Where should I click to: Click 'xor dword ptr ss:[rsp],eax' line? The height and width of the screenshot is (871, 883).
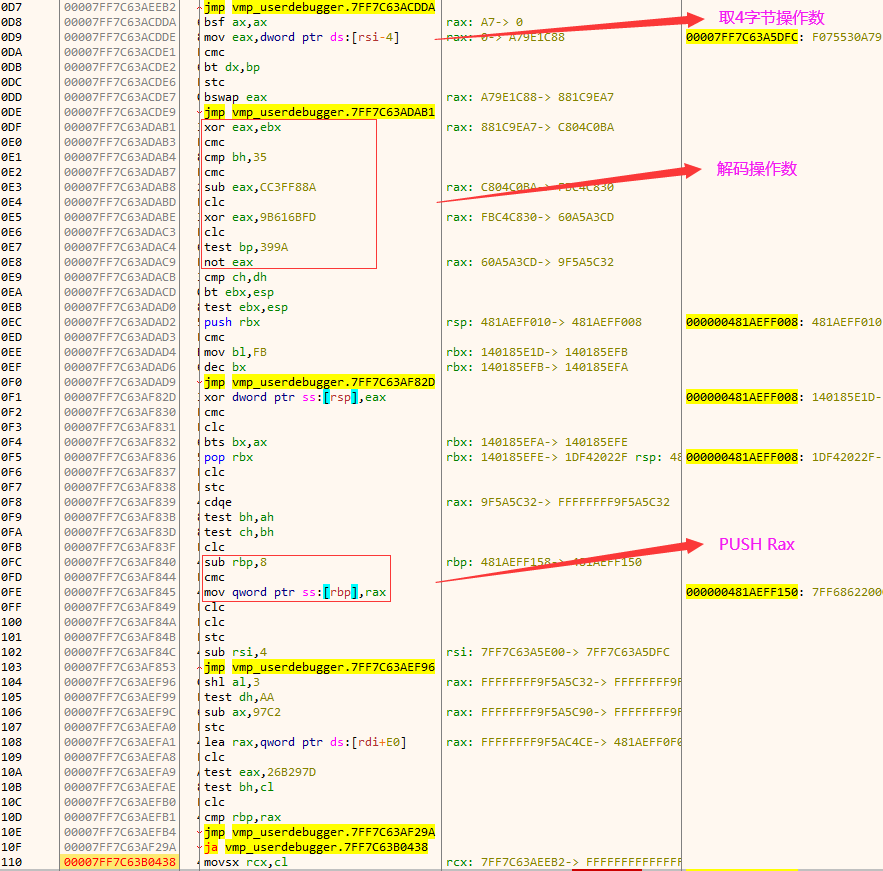(x=295, y=397)
